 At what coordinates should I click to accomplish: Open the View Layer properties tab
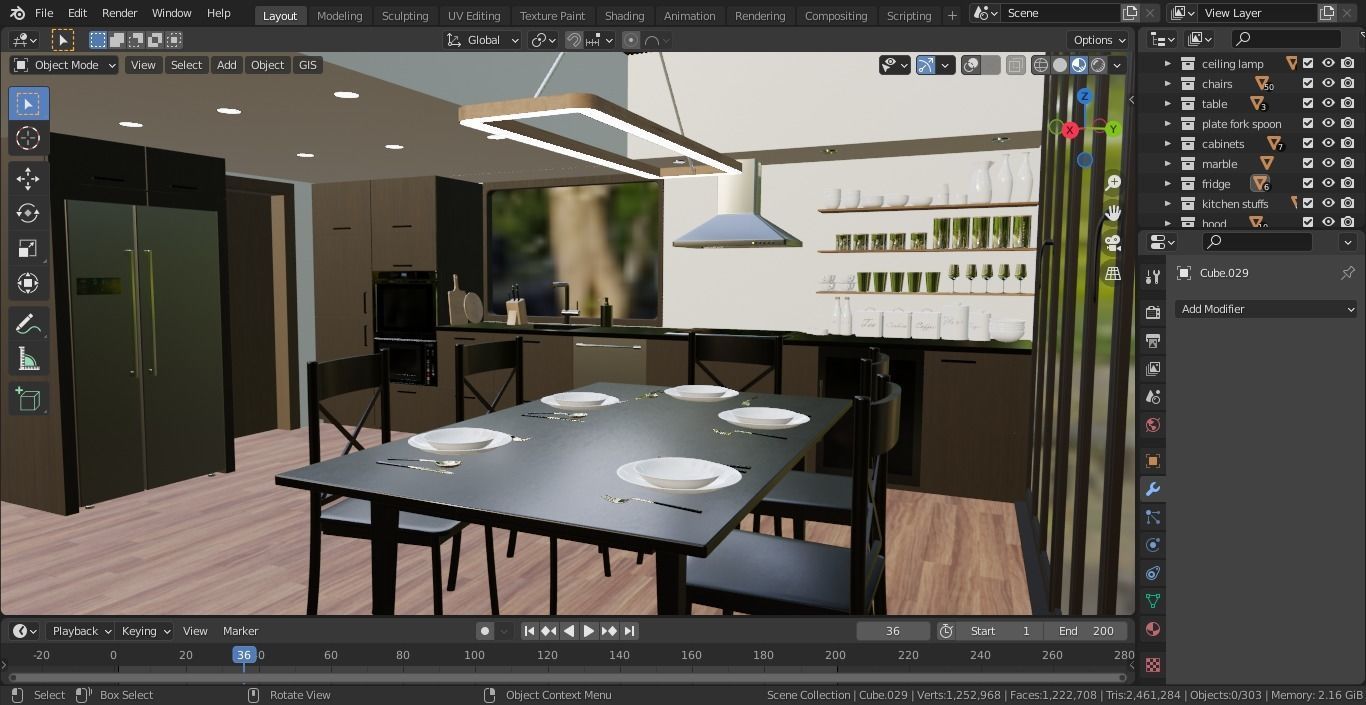click(x=1153, y=369)
